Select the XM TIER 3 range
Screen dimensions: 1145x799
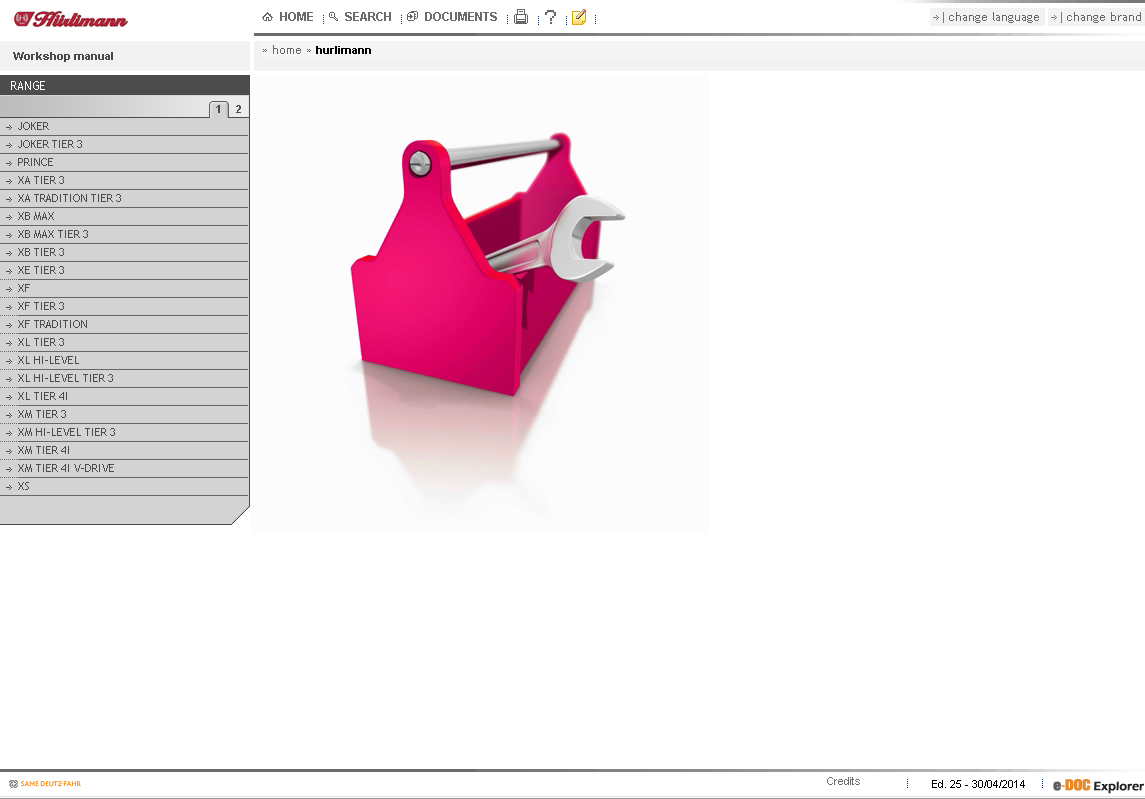click(x=124, y=415)
